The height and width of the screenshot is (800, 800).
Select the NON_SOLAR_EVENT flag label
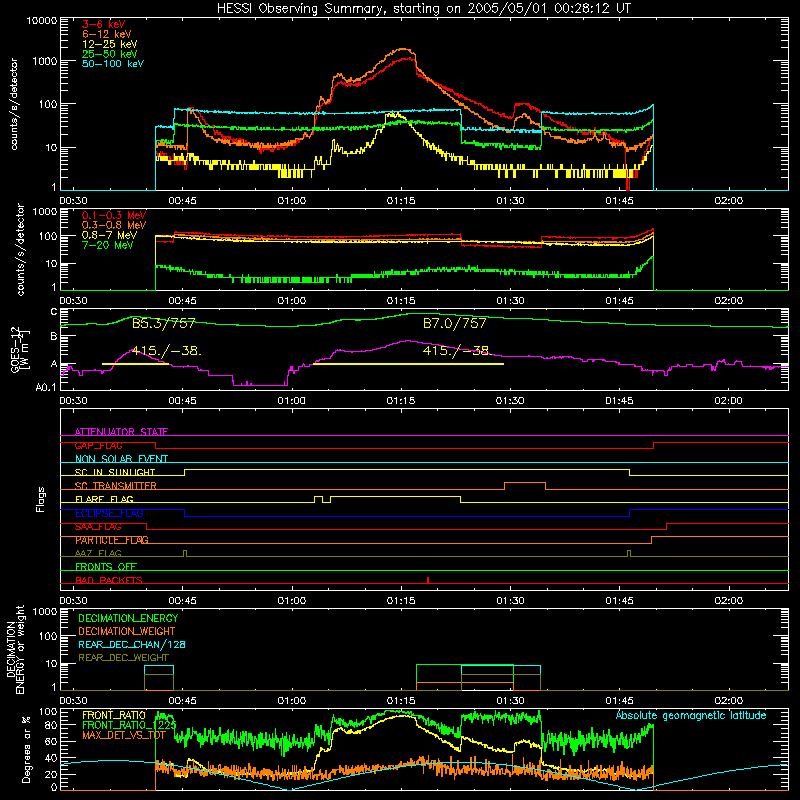[x=121, y=459]
